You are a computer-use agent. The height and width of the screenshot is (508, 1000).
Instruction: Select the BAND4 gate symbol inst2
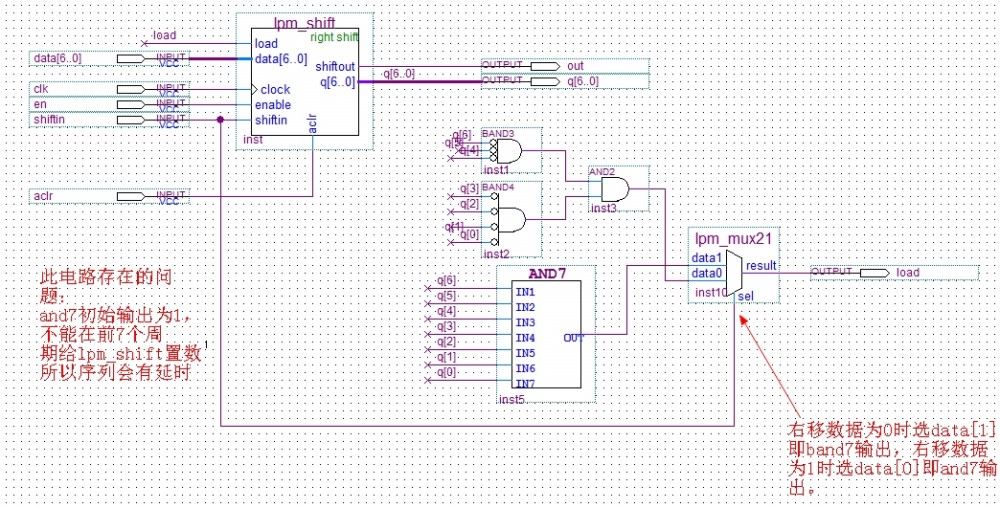pyautogui.click(x=511, y=219)
